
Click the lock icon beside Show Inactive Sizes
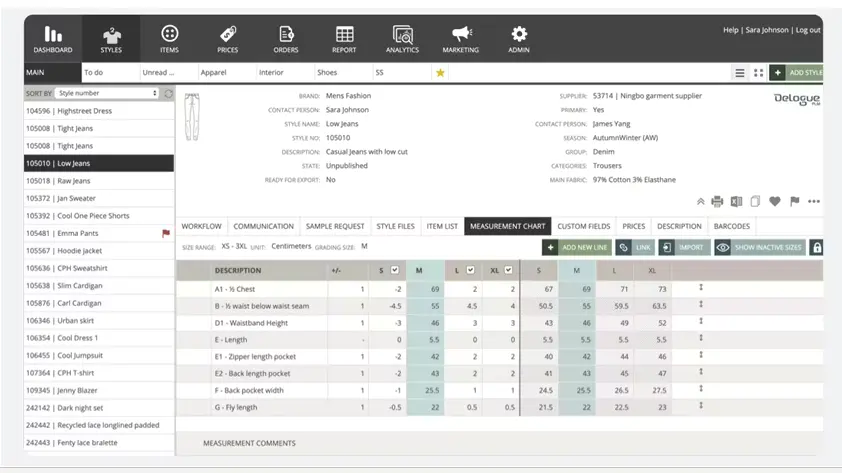tap(816, 248)
